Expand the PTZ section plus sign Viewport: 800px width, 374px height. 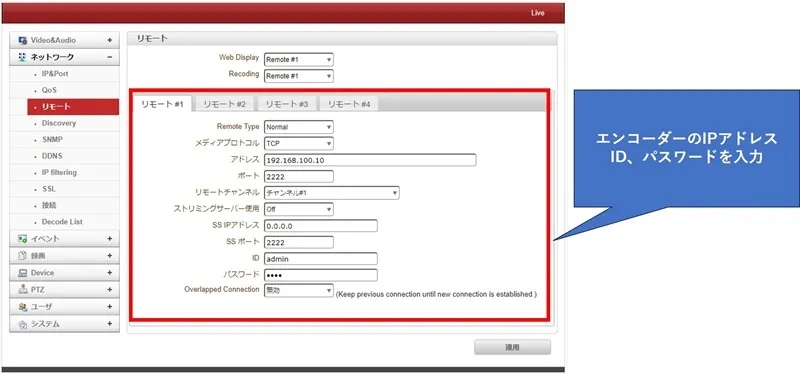(110, 290)
